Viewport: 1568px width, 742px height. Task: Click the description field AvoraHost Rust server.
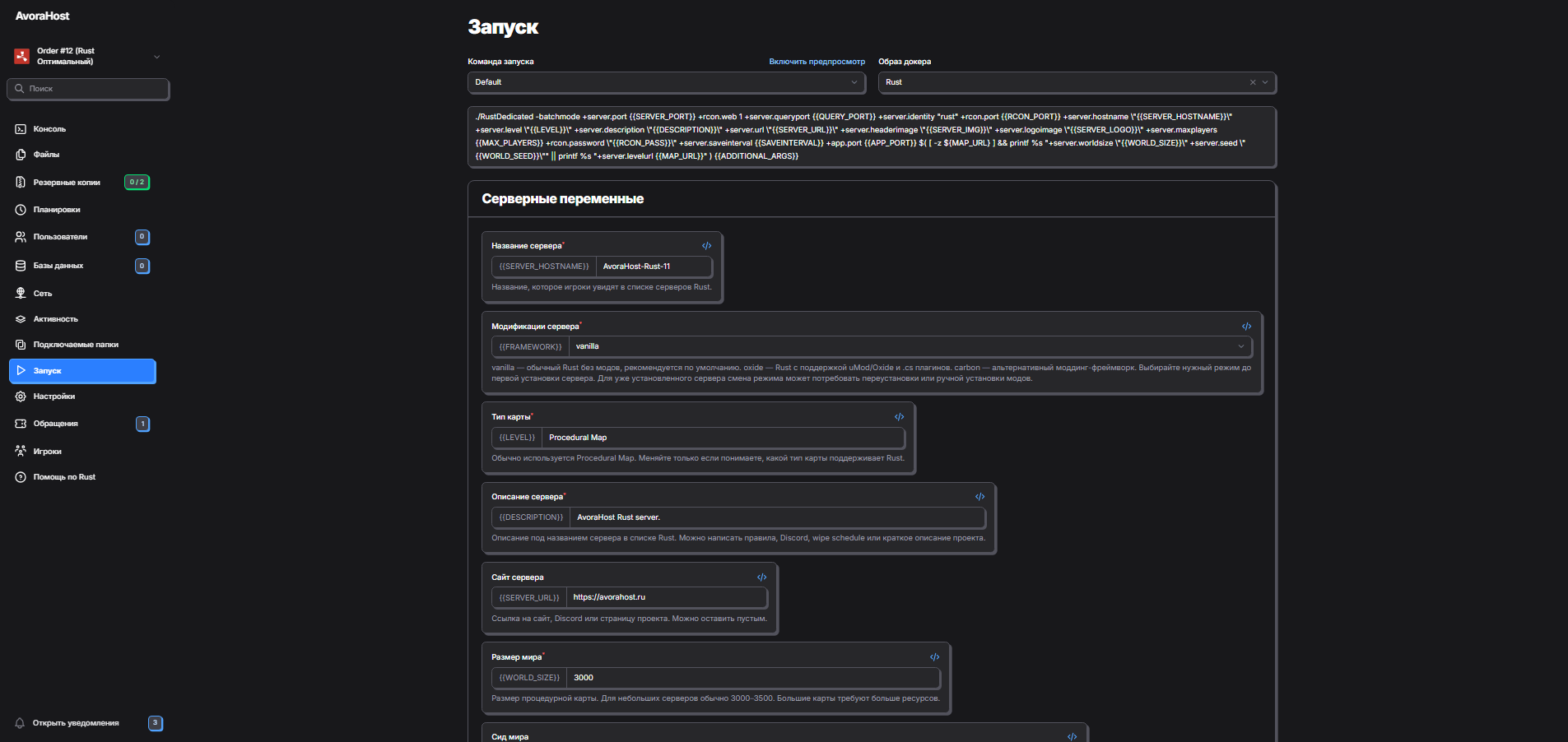click(777, 517)
